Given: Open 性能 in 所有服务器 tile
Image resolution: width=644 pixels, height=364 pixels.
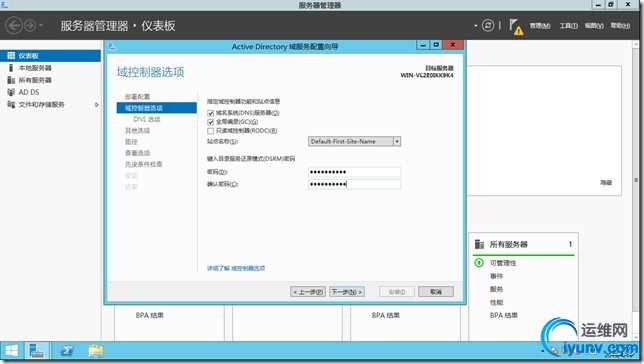Looking at the screenshot, I should pyautogui.click(x=497, y=302).
